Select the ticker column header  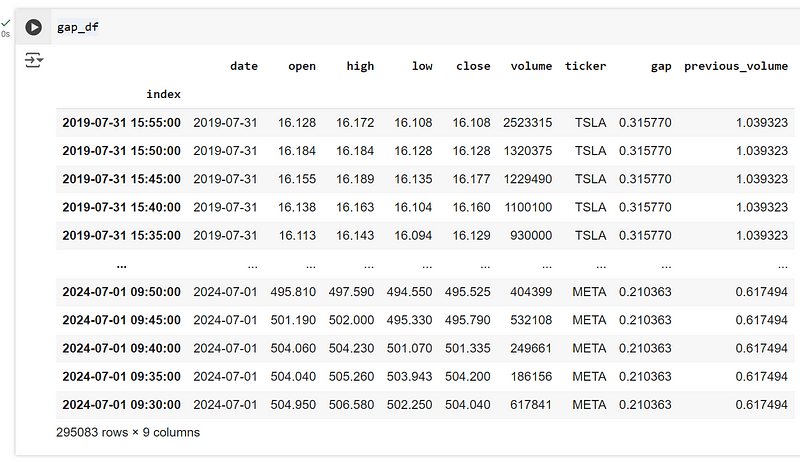coord(586,66)
